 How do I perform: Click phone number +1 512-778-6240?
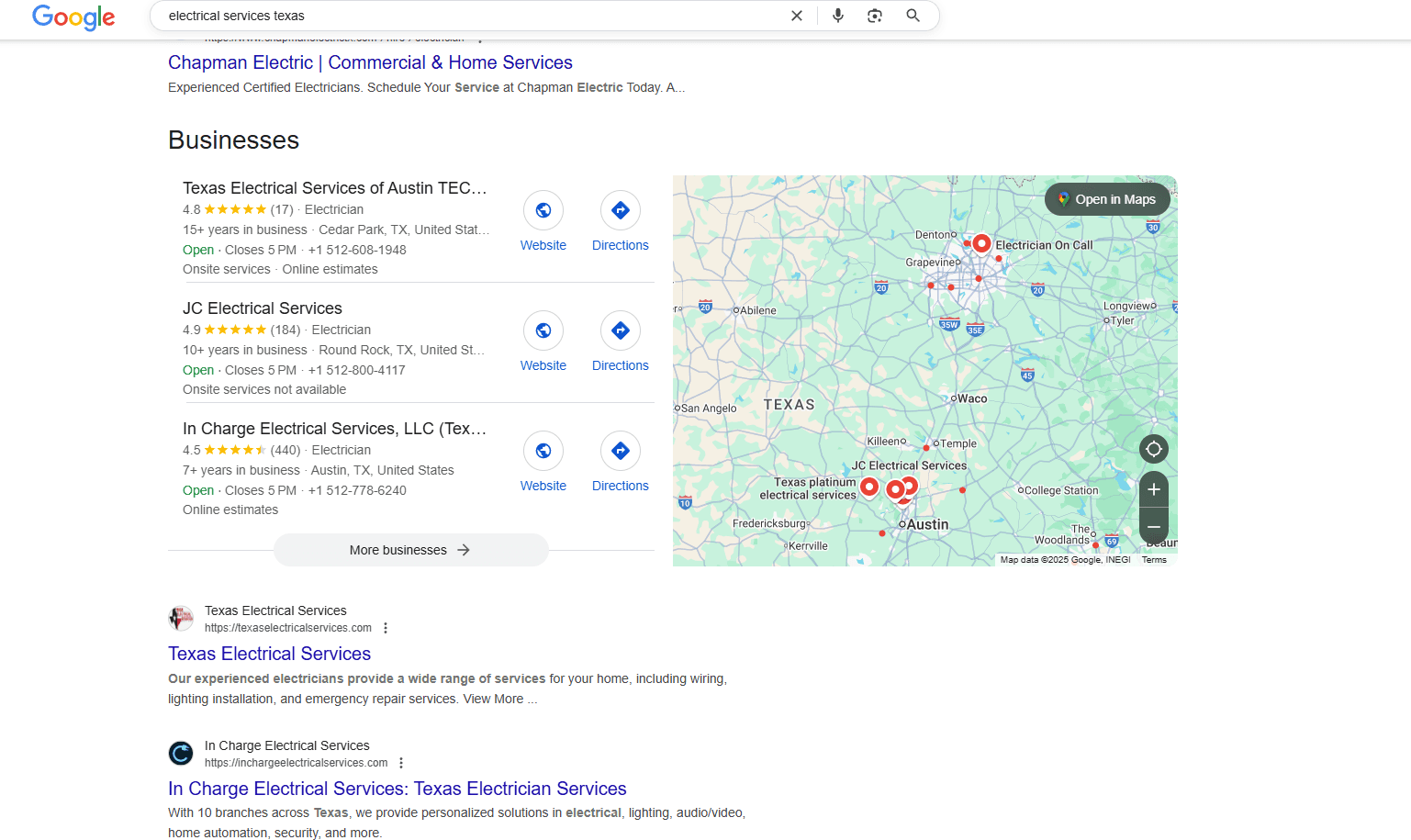pyautogui.click(x=357, y=490)
